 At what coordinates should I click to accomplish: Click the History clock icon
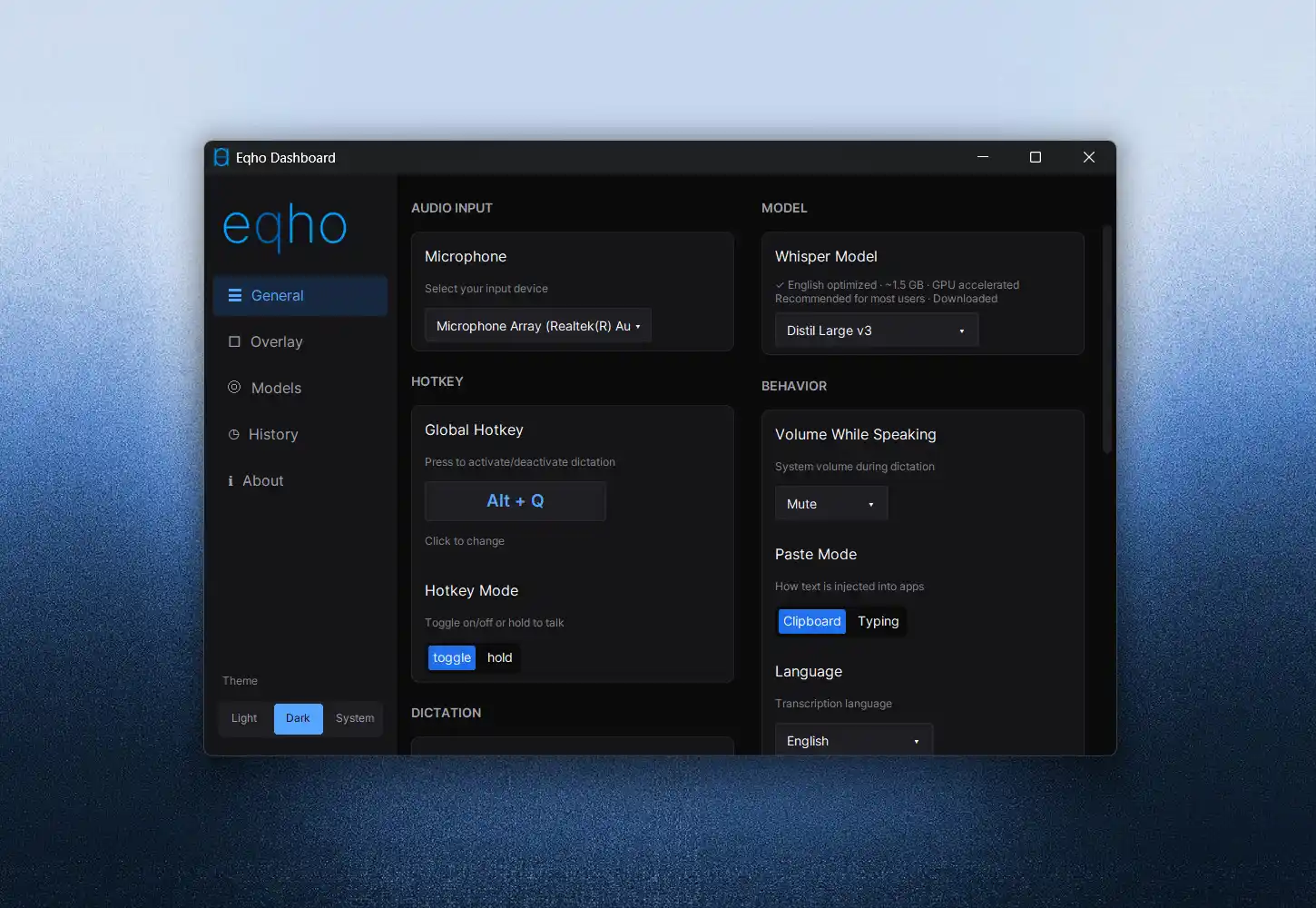click(234, 434)
